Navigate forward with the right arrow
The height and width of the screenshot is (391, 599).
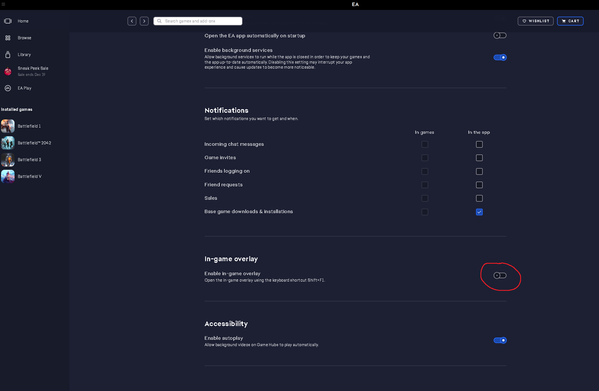coord(144,21)
